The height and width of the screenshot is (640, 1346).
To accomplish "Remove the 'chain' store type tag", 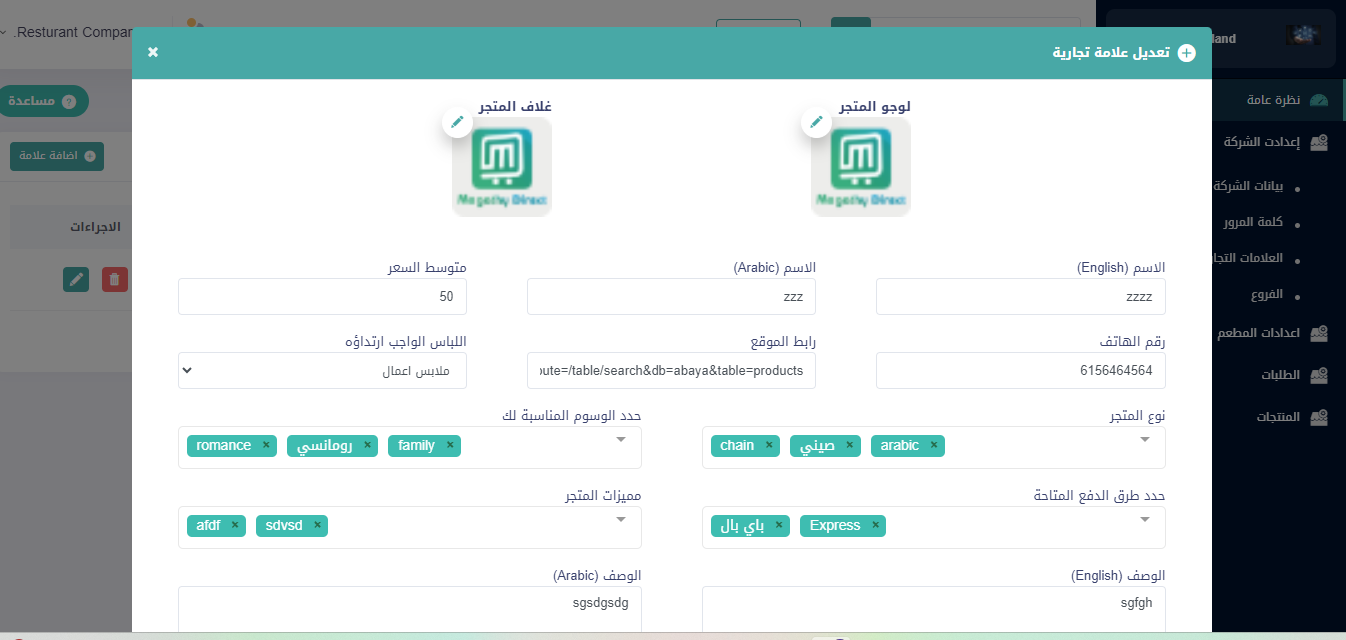I will coord(769,446).
